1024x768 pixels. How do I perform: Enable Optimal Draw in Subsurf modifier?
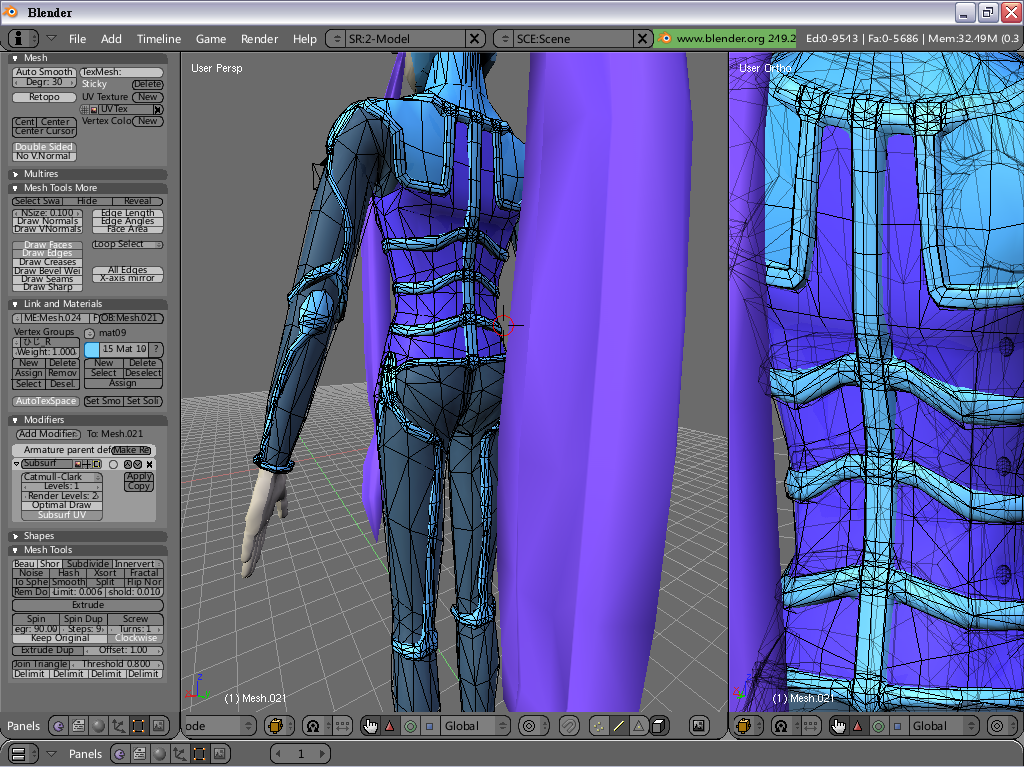pos(62,505)
